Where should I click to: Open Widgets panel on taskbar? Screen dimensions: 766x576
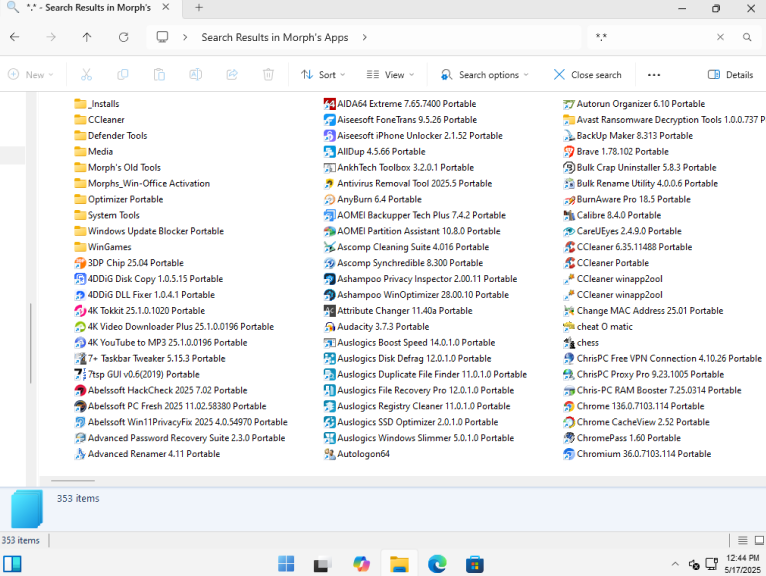[x=12, y=564]
